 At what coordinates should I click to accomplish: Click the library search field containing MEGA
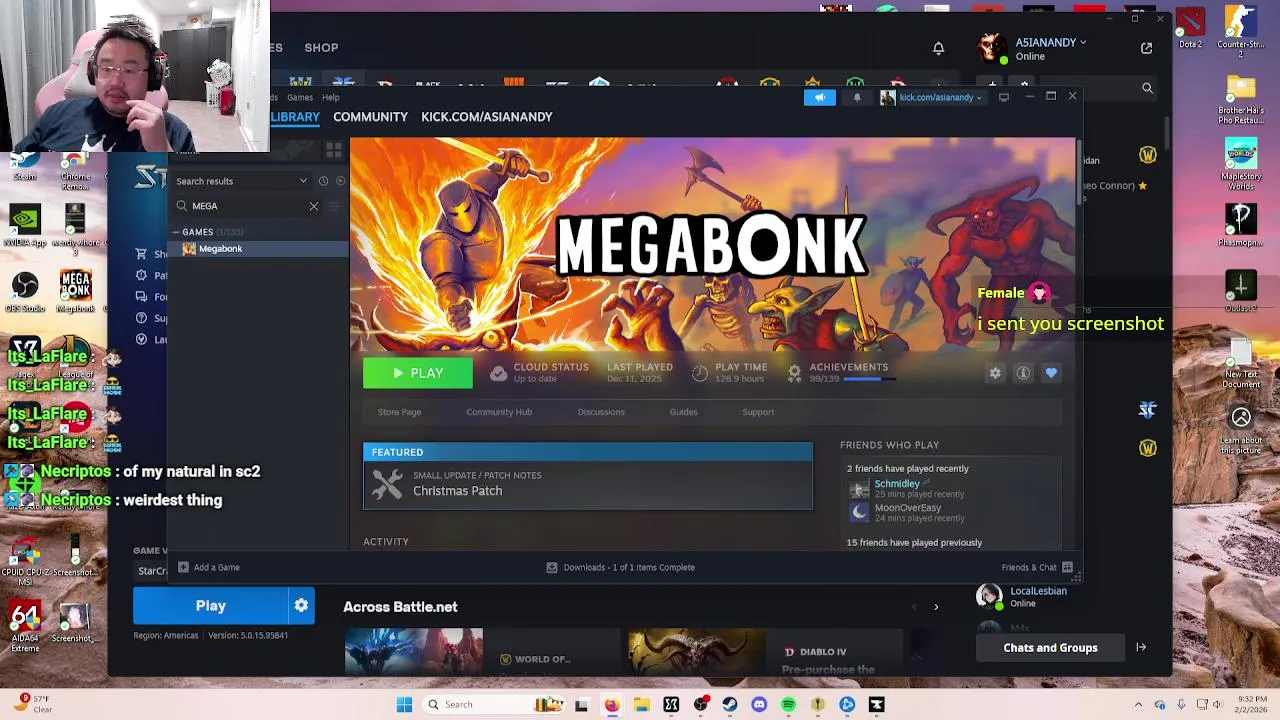(x=247, y=206)
